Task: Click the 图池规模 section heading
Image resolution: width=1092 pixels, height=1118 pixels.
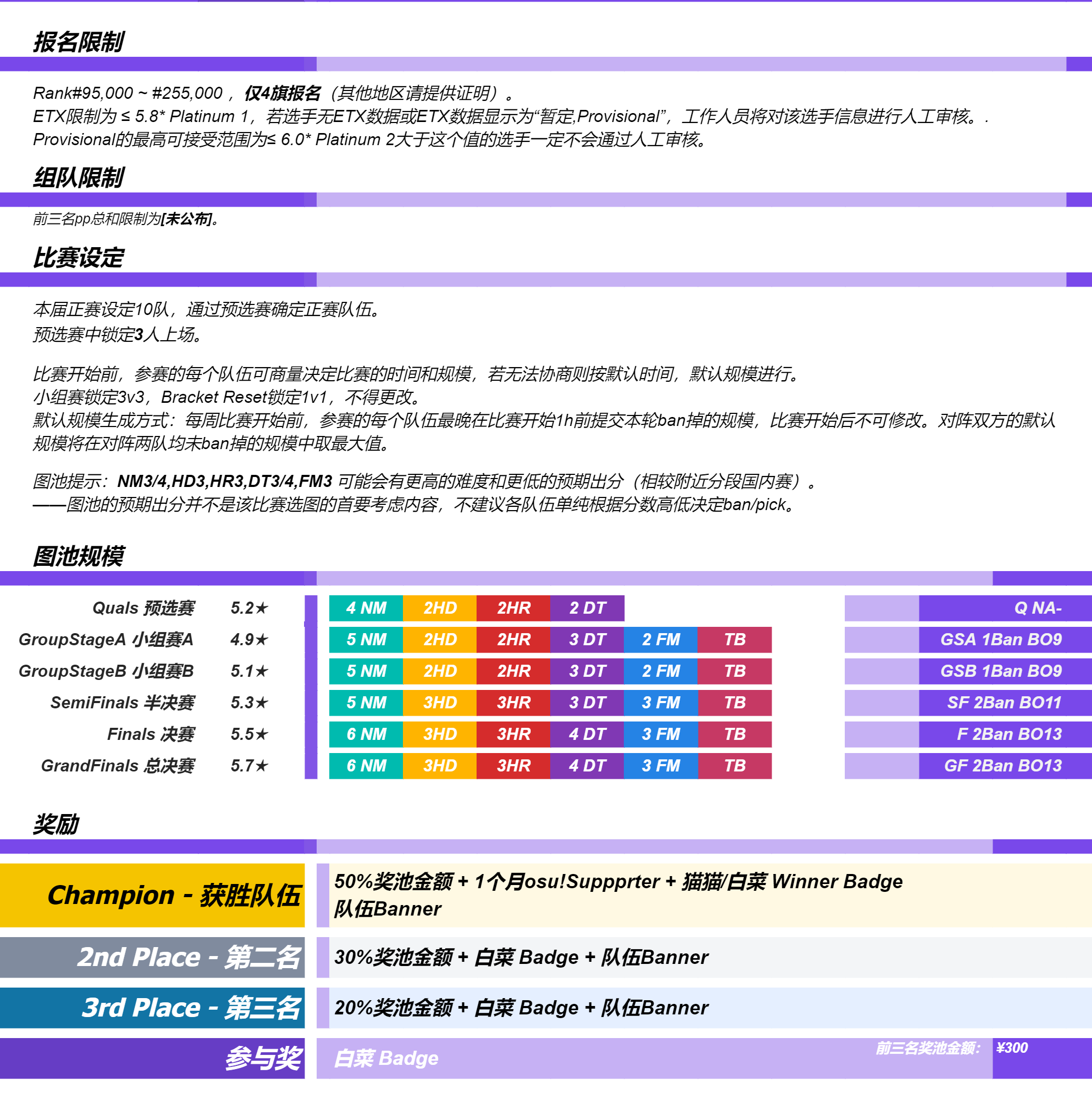Action: (78, 556)
